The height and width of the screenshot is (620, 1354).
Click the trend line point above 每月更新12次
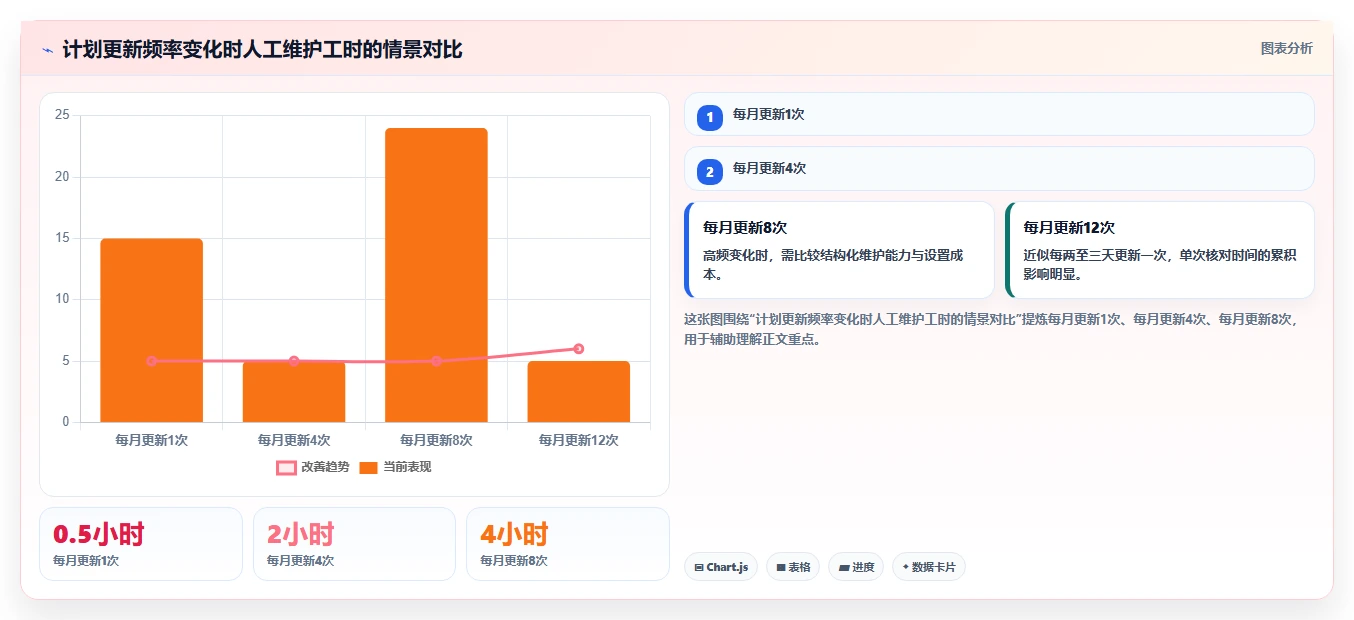(579, 349)
